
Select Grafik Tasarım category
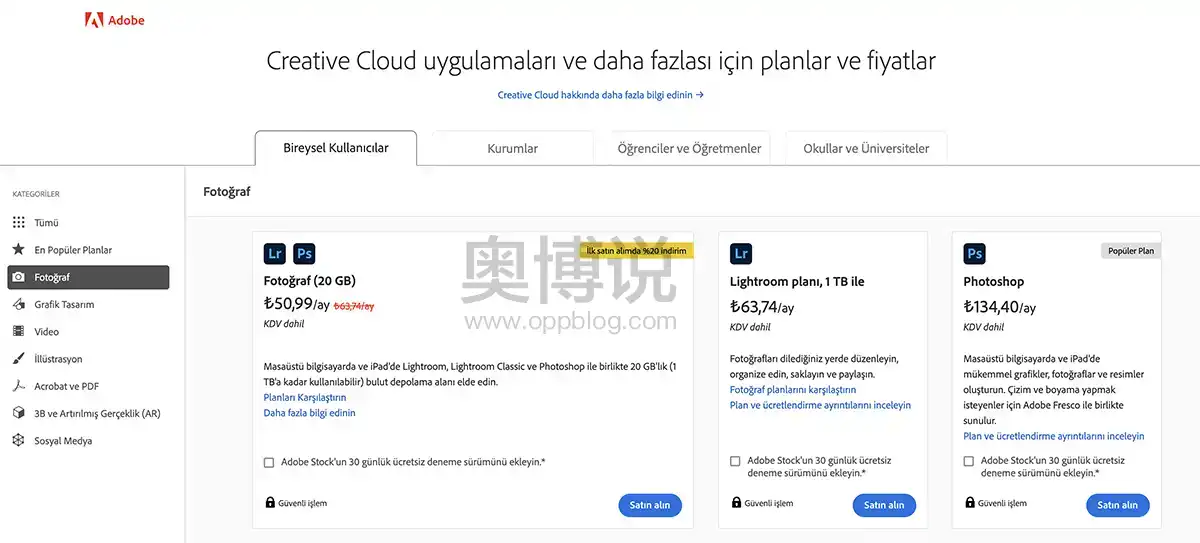pos(64,304)
